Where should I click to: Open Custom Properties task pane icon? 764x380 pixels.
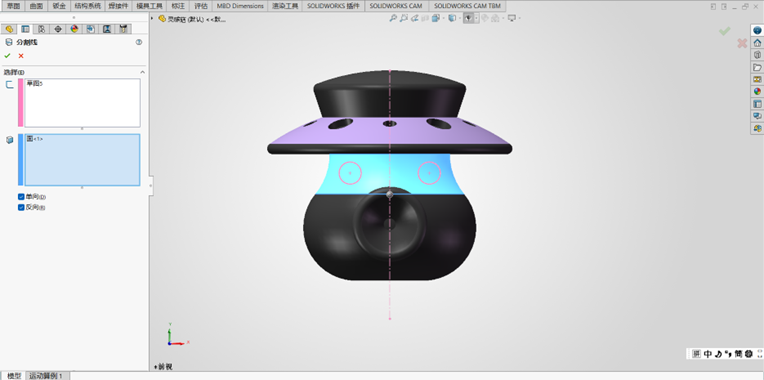pos(757,104)
